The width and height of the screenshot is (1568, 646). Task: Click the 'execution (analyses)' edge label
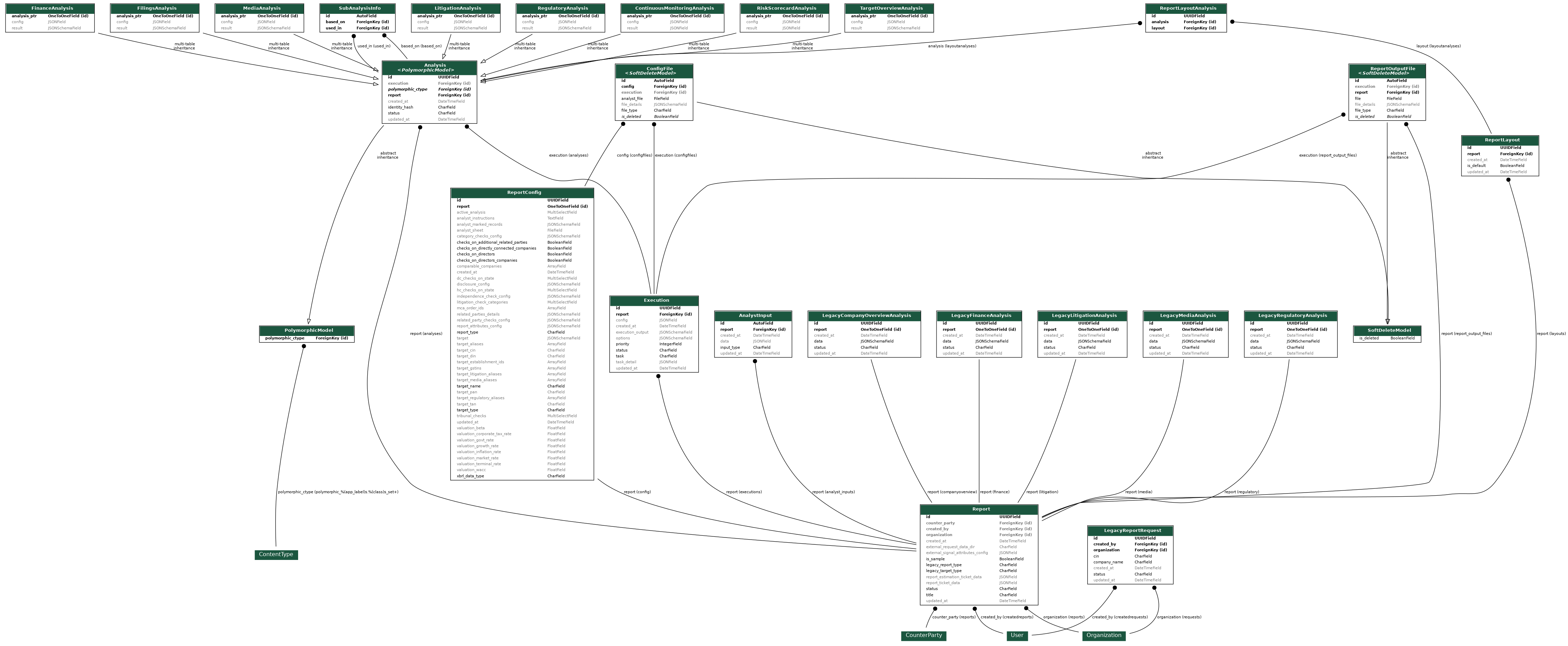click(568, 155)
